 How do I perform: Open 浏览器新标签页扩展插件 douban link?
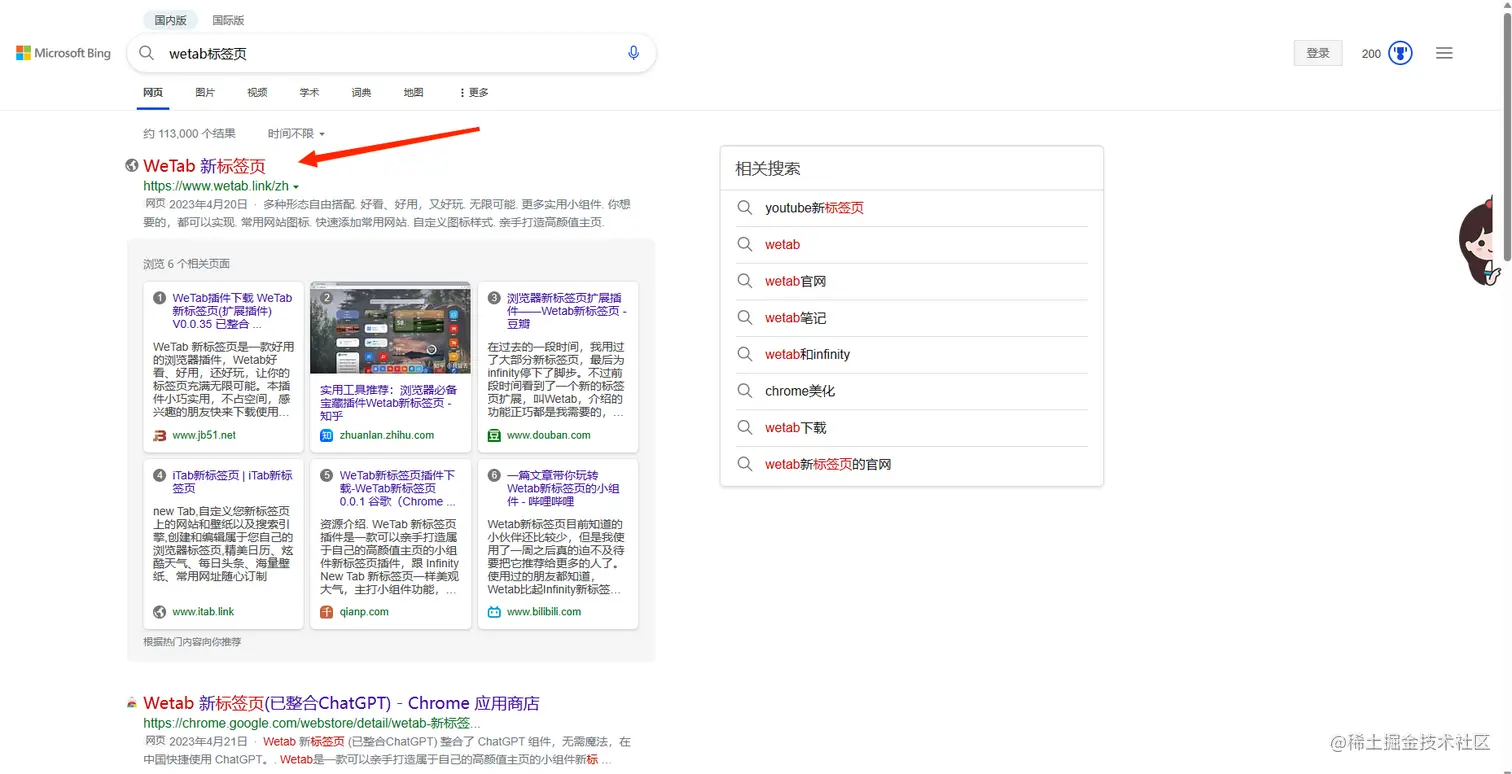(x=567, y=311)
